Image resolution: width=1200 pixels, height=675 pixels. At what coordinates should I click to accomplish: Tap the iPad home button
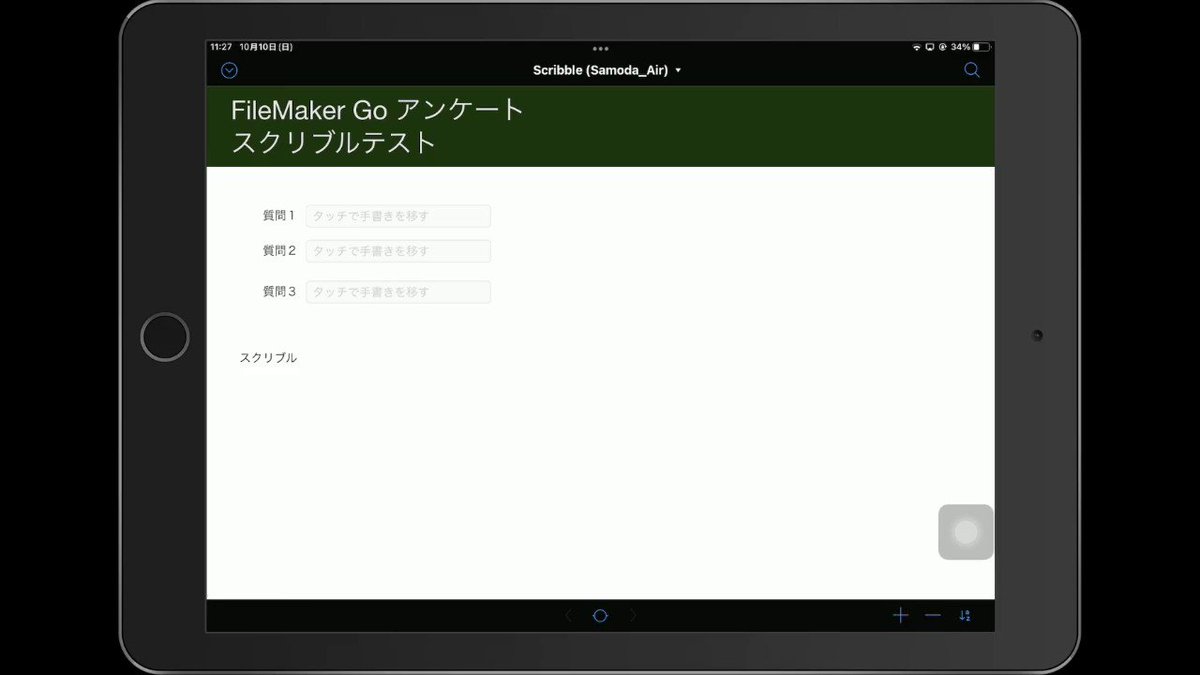click(x=165, y=337)
